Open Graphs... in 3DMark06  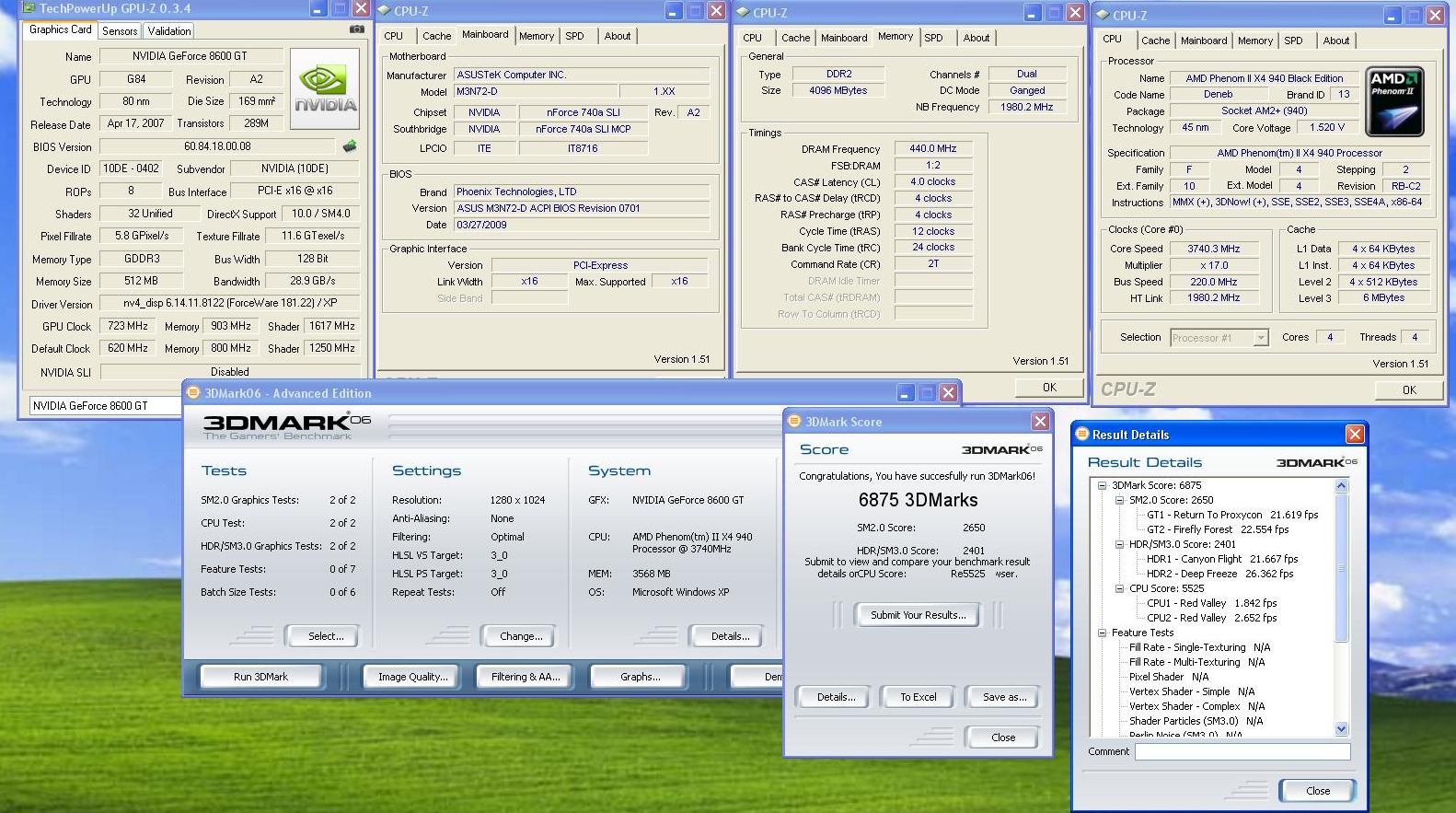click(640, 677)
